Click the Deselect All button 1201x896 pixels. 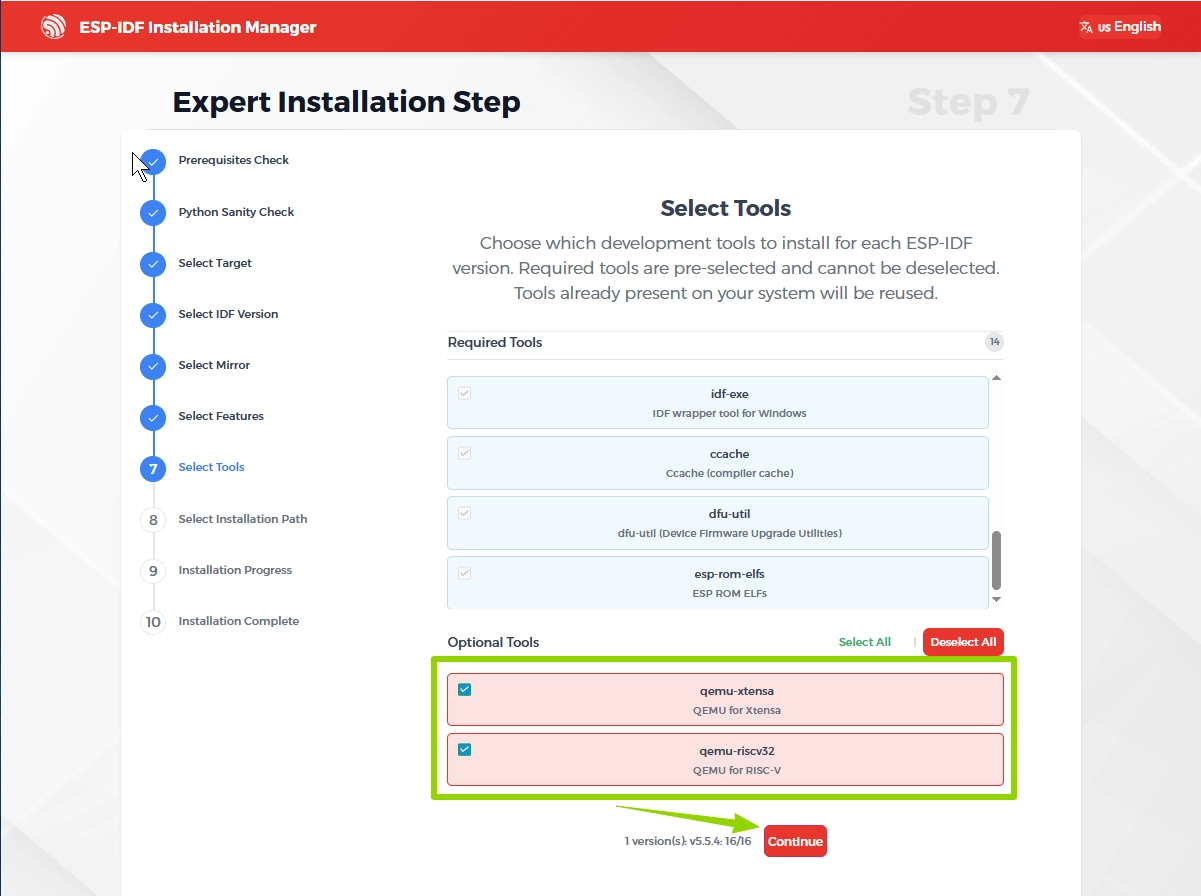coord(963,642)
